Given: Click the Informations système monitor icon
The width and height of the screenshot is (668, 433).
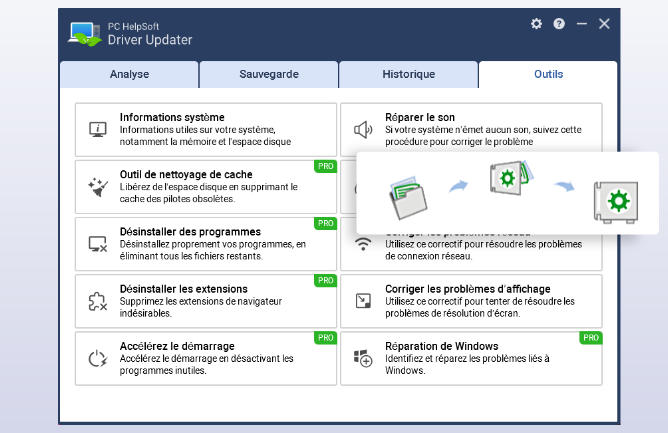Looking at the screenshot, I should click(x=98, y=130).
